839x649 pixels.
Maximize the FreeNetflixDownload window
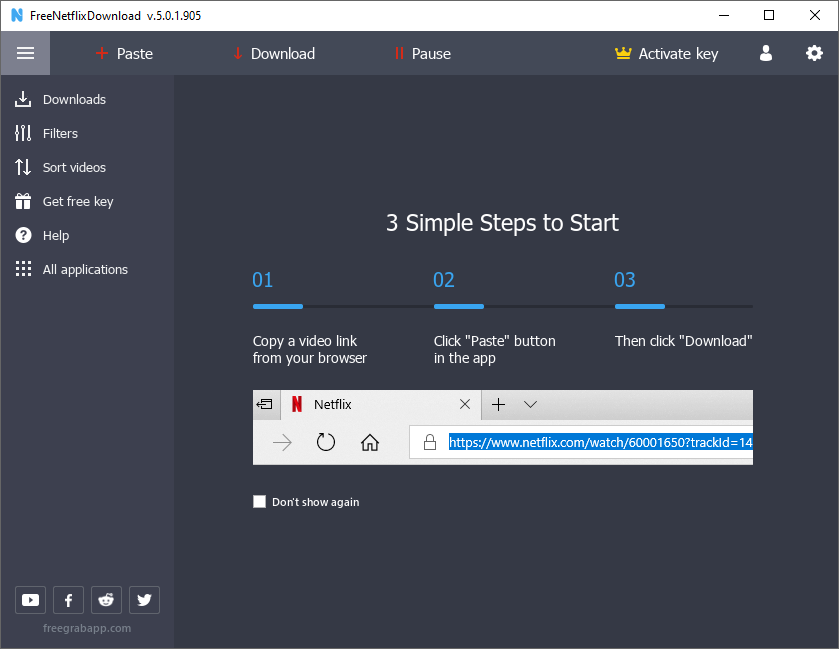coord(769,15)
